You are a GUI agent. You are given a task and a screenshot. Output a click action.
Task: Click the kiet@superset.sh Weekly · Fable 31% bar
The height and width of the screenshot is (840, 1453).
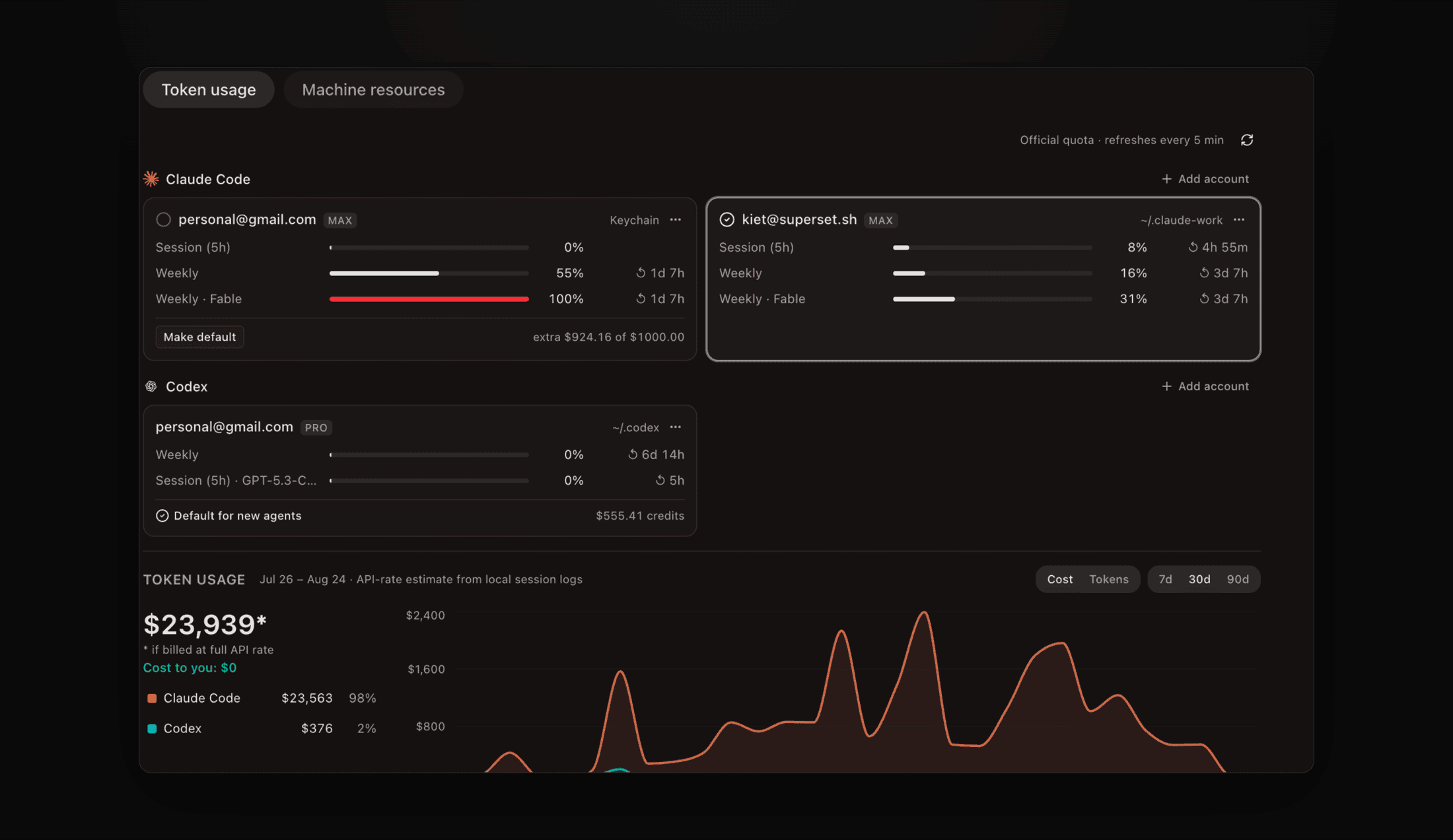[993, 299]
